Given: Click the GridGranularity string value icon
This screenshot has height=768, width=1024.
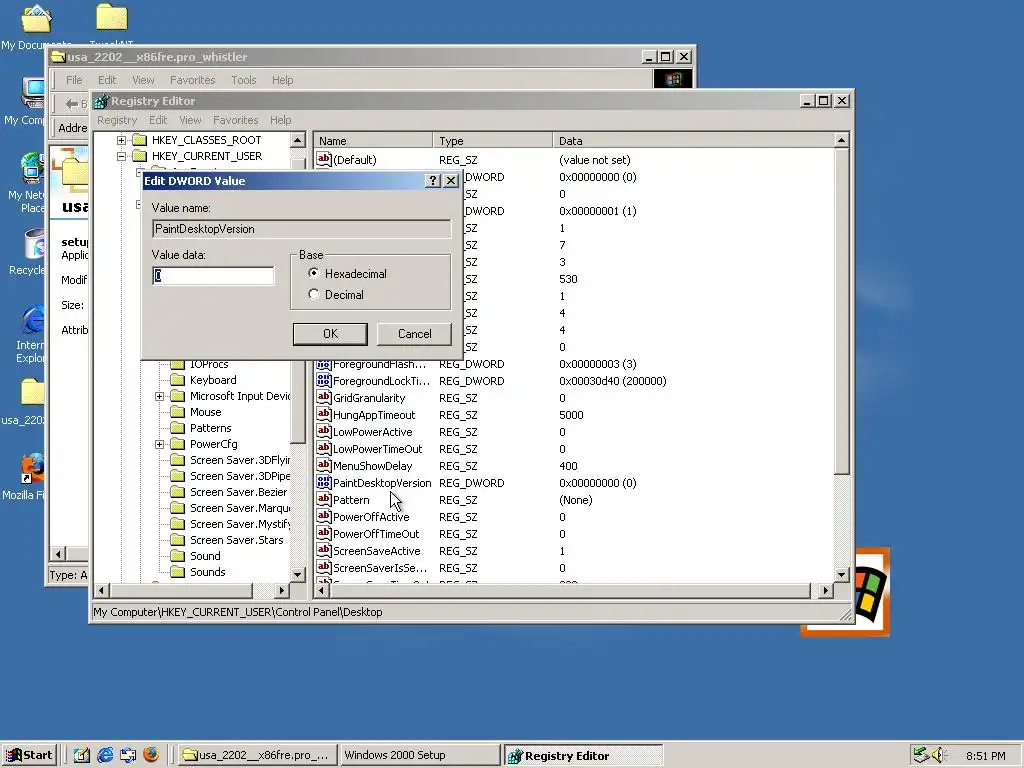Looking at the screenshot, I should 323,398.
